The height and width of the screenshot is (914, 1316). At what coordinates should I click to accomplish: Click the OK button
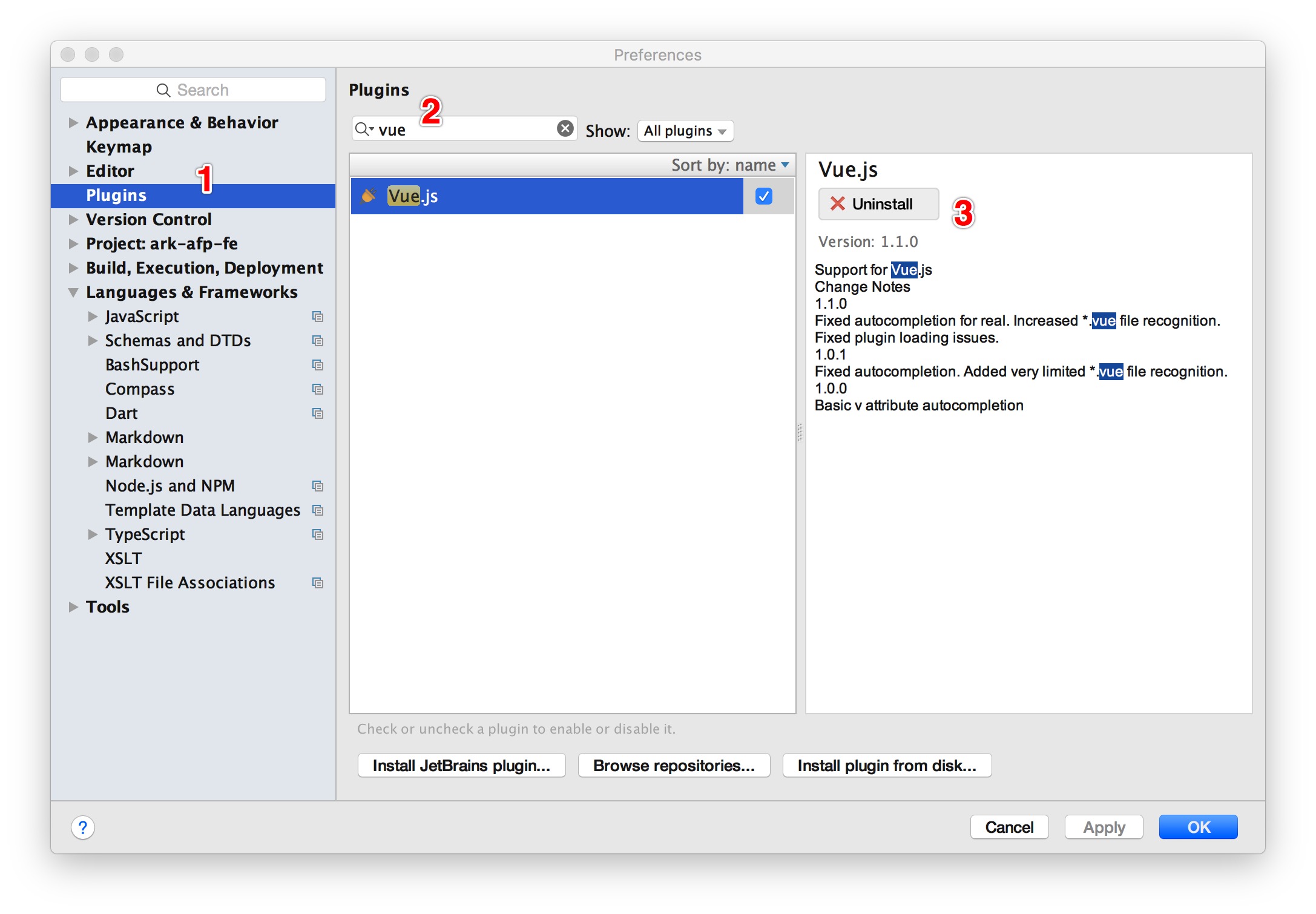click(x=1198, y=827)
